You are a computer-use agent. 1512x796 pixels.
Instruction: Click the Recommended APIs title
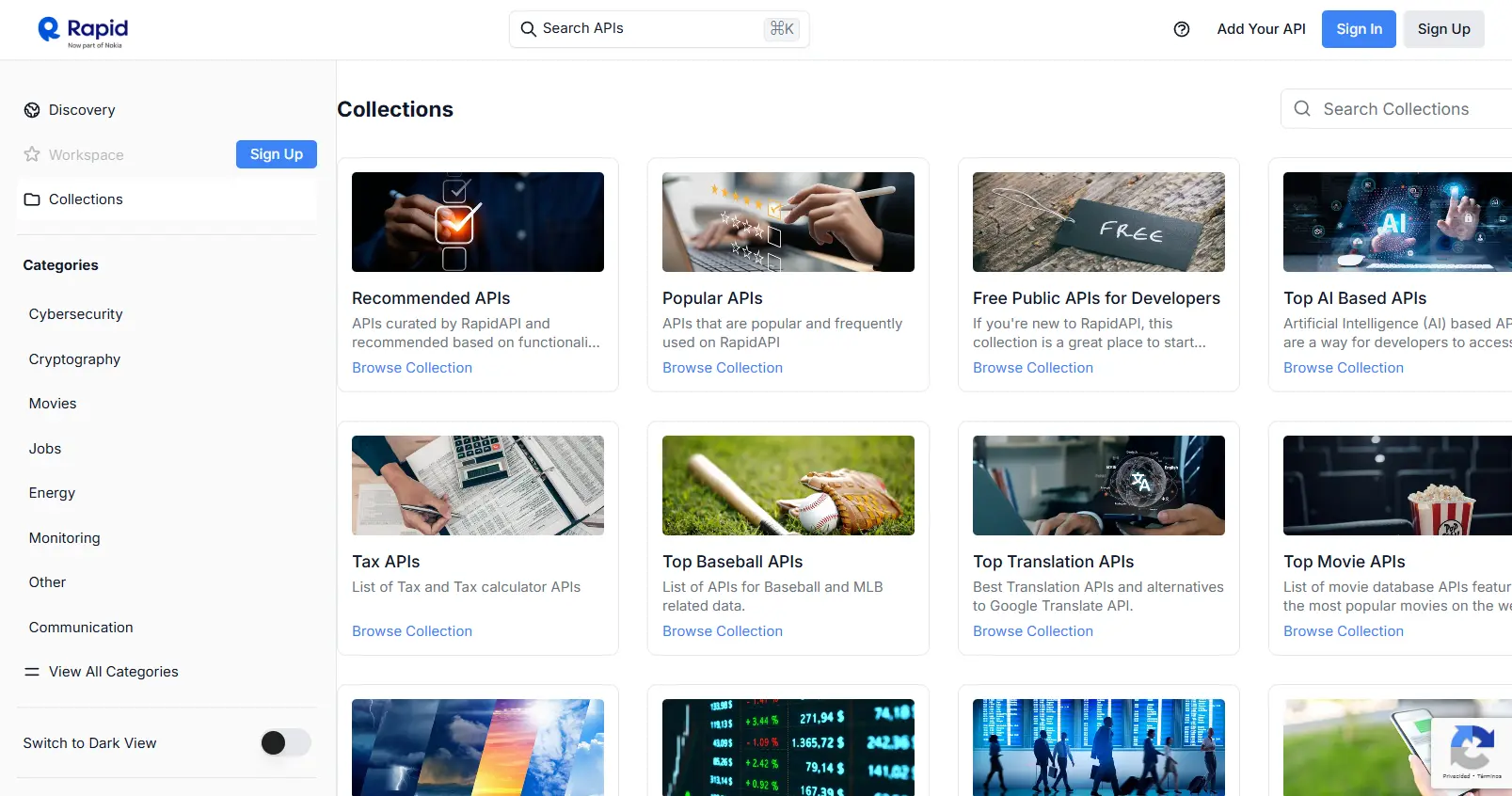point(431,298)
